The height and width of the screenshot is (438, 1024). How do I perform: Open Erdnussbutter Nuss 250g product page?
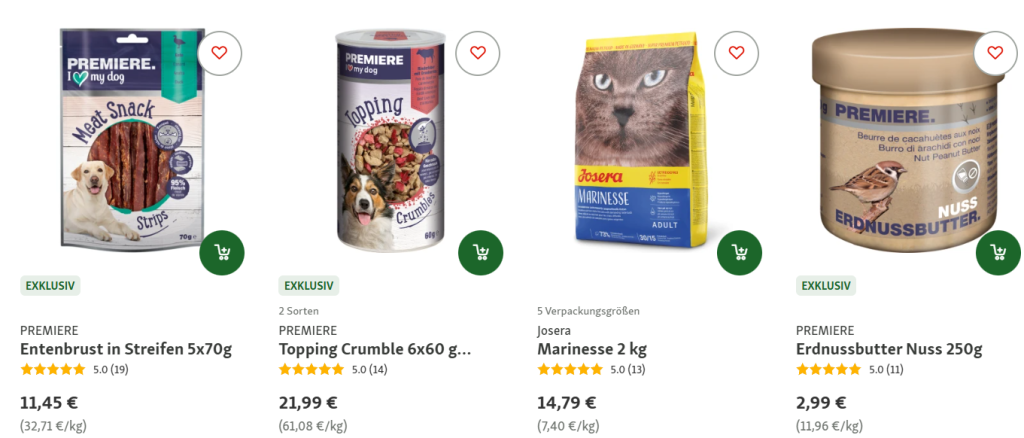pyautogui.click(x=889, y=349)
